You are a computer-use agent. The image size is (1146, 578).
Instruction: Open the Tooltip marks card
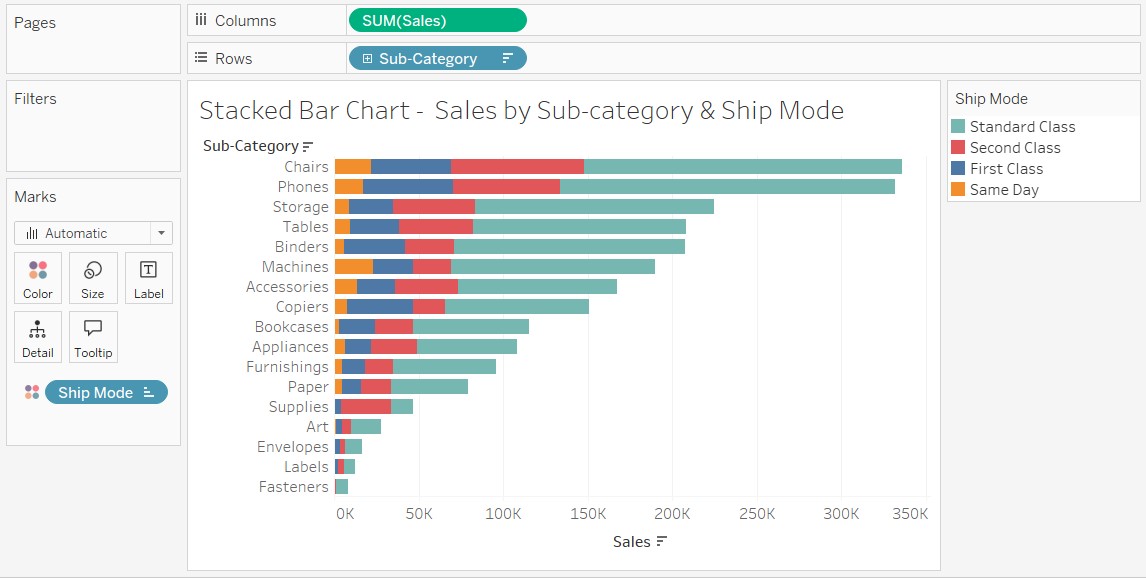point(93,337)
